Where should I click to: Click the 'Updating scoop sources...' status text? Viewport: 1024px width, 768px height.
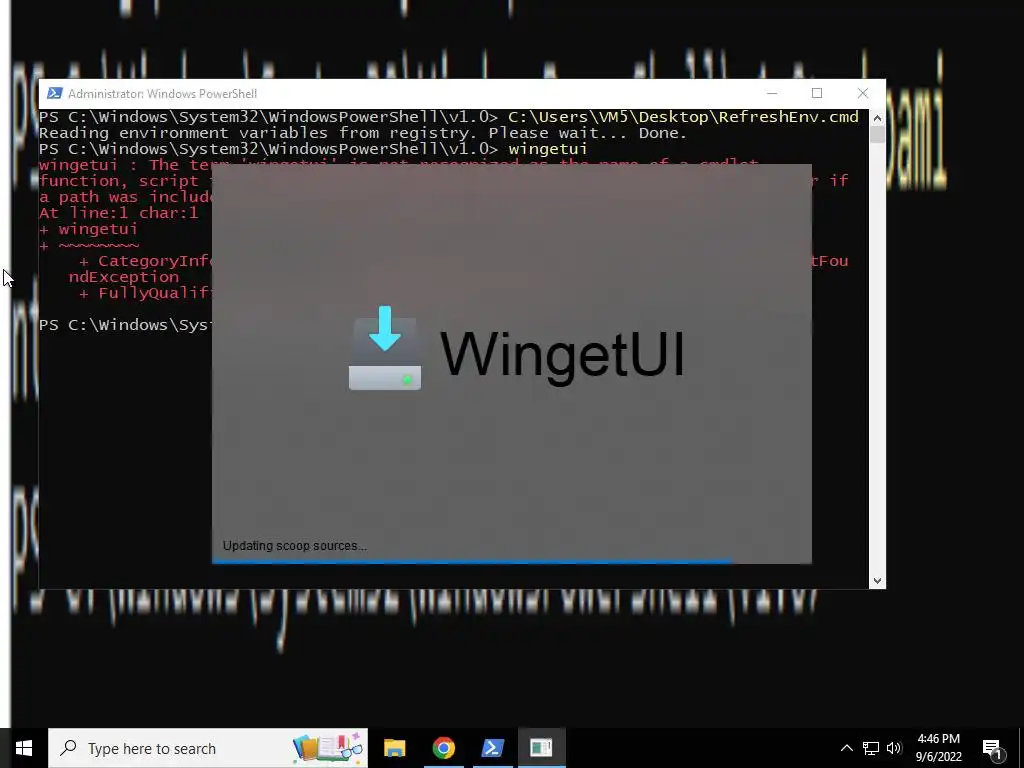(x=295, y=546)
